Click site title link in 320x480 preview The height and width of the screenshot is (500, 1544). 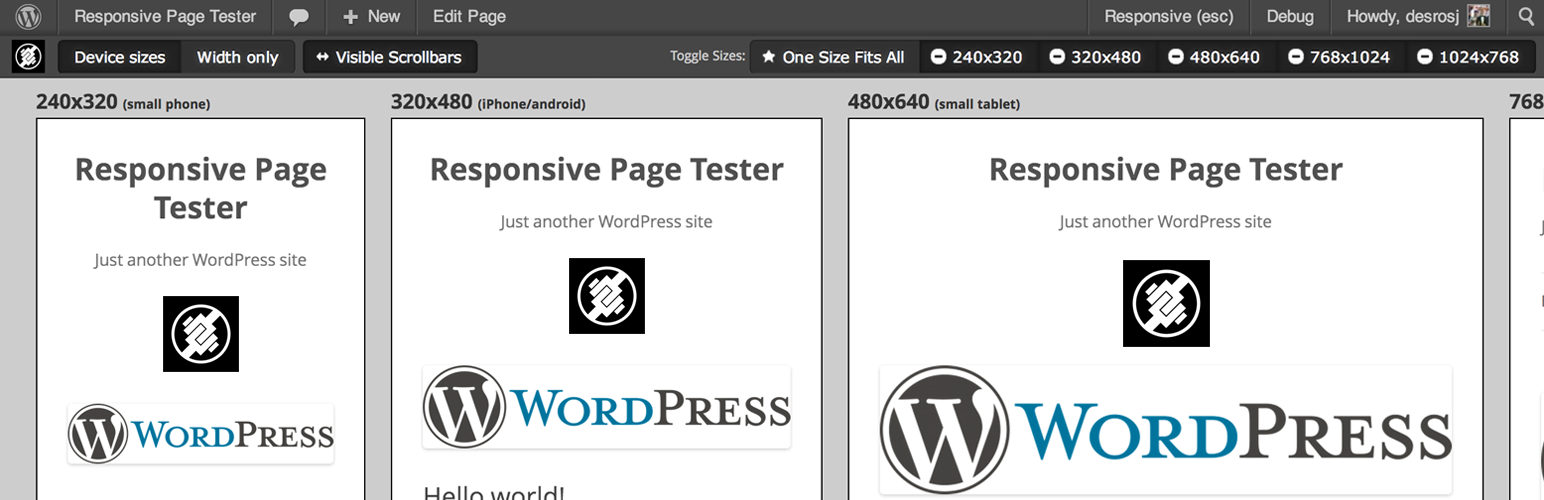click(x=607, y=169)
